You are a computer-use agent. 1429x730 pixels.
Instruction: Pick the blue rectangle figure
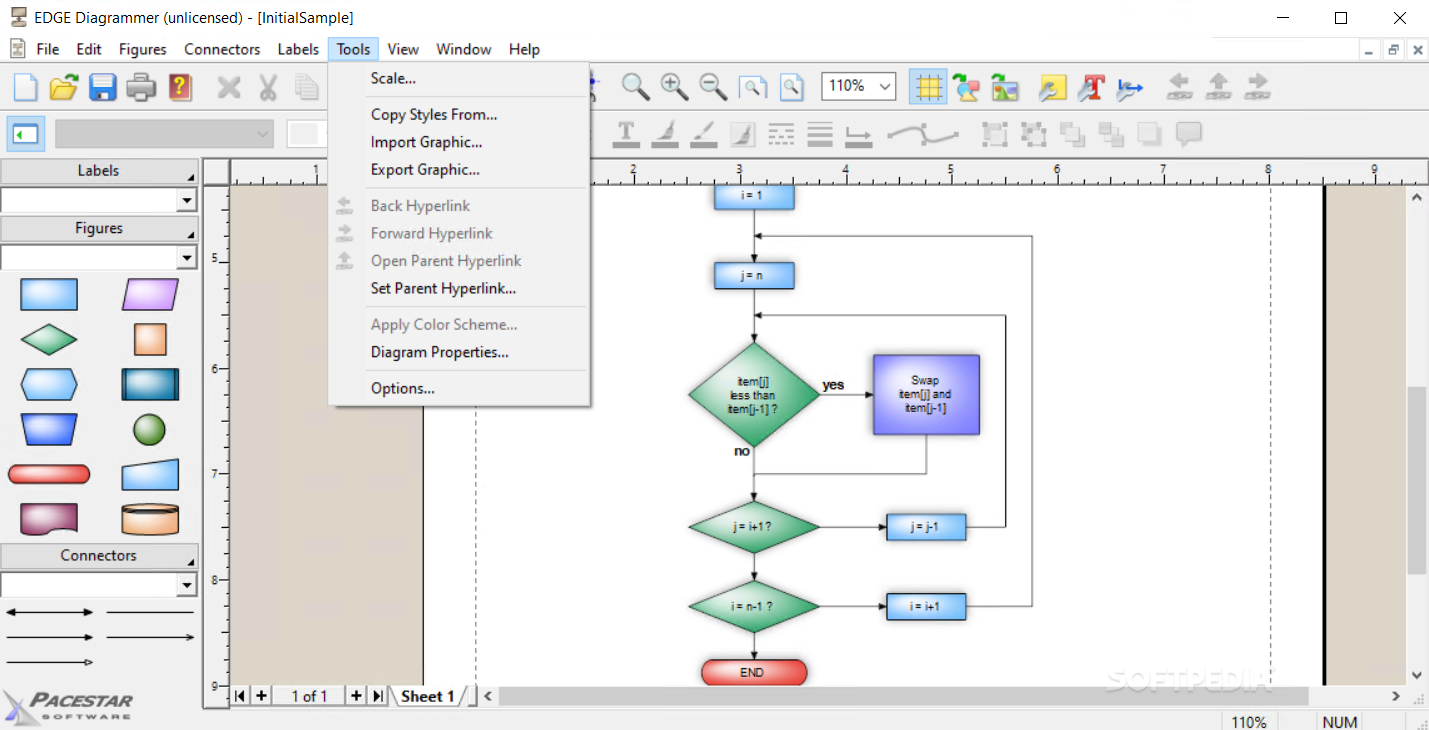(49, 295)
